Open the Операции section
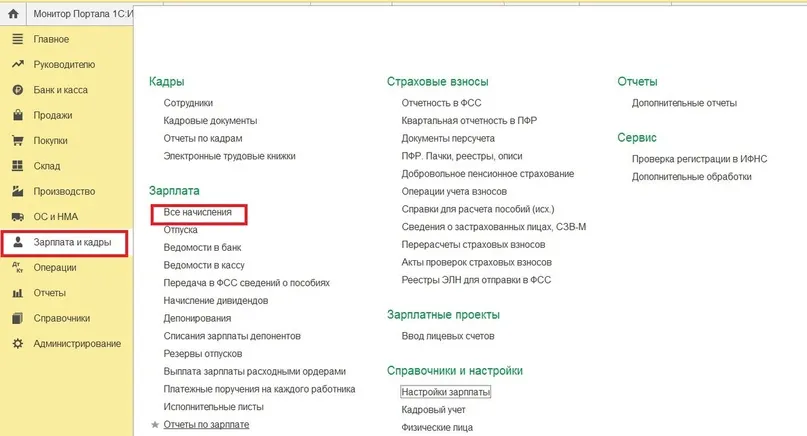 [55, 267]
